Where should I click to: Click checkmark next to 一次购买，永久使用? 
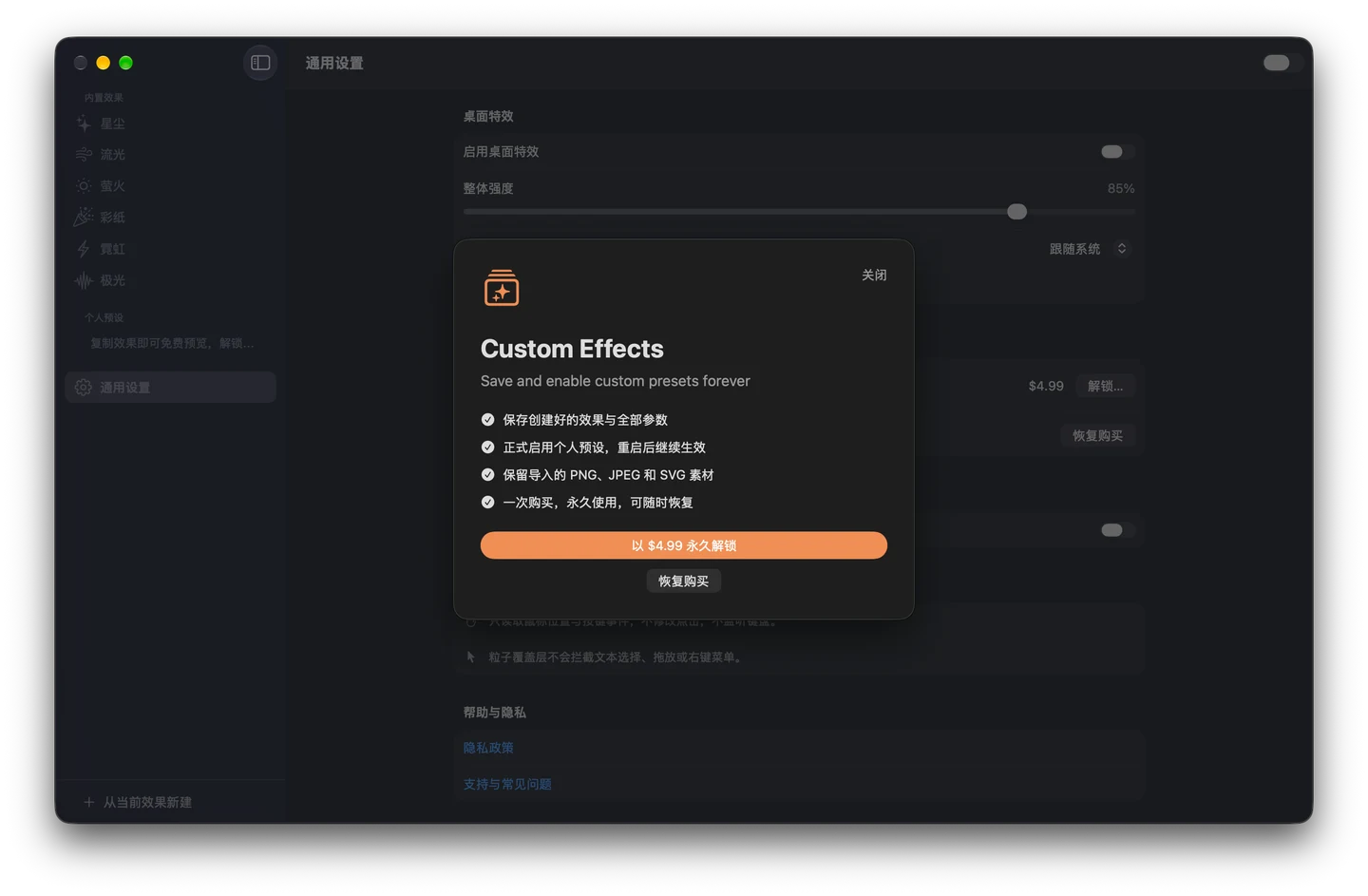point(487,502)
